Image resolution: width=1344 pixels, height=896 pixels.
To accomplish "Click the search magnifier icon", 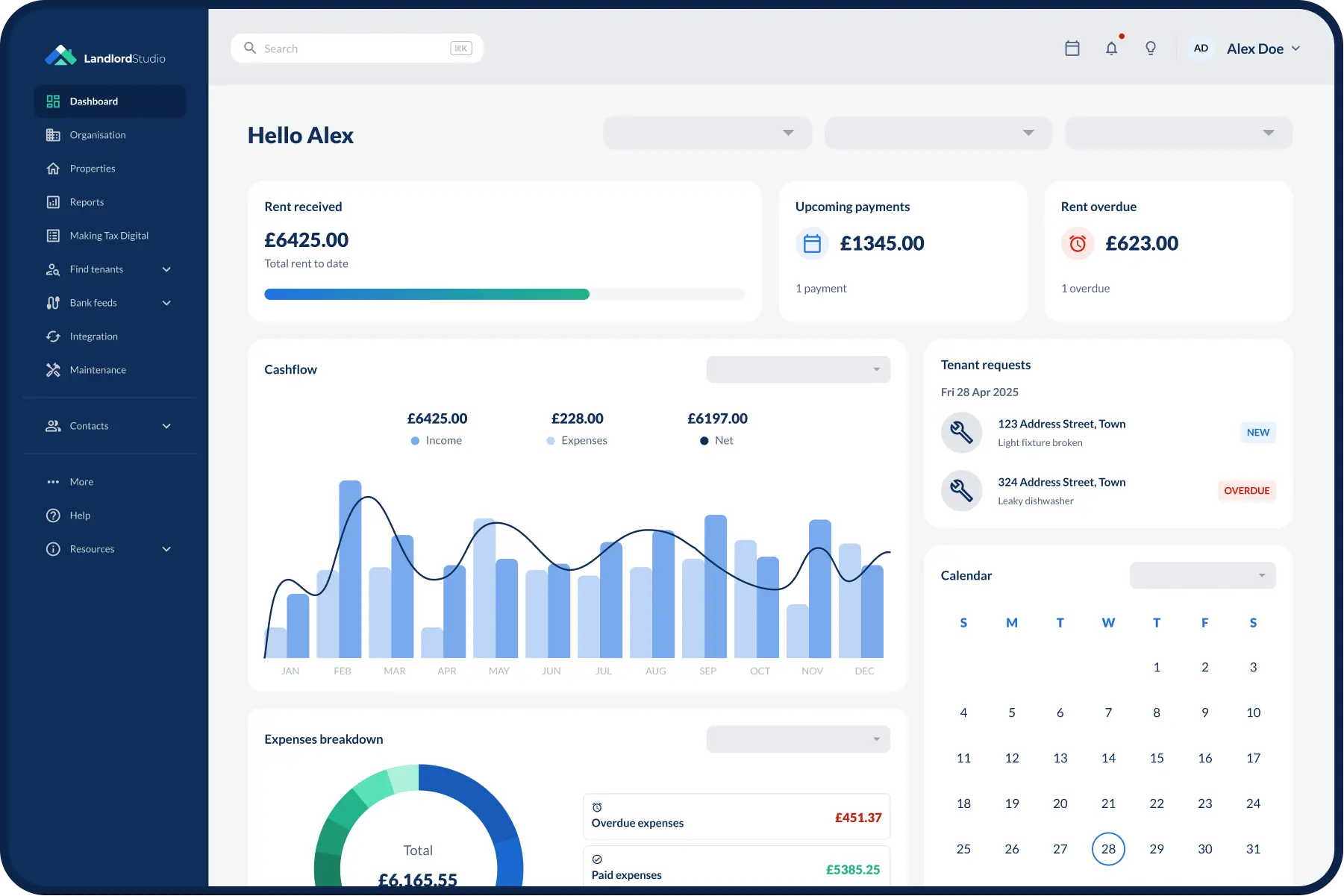I will point(250,48).
